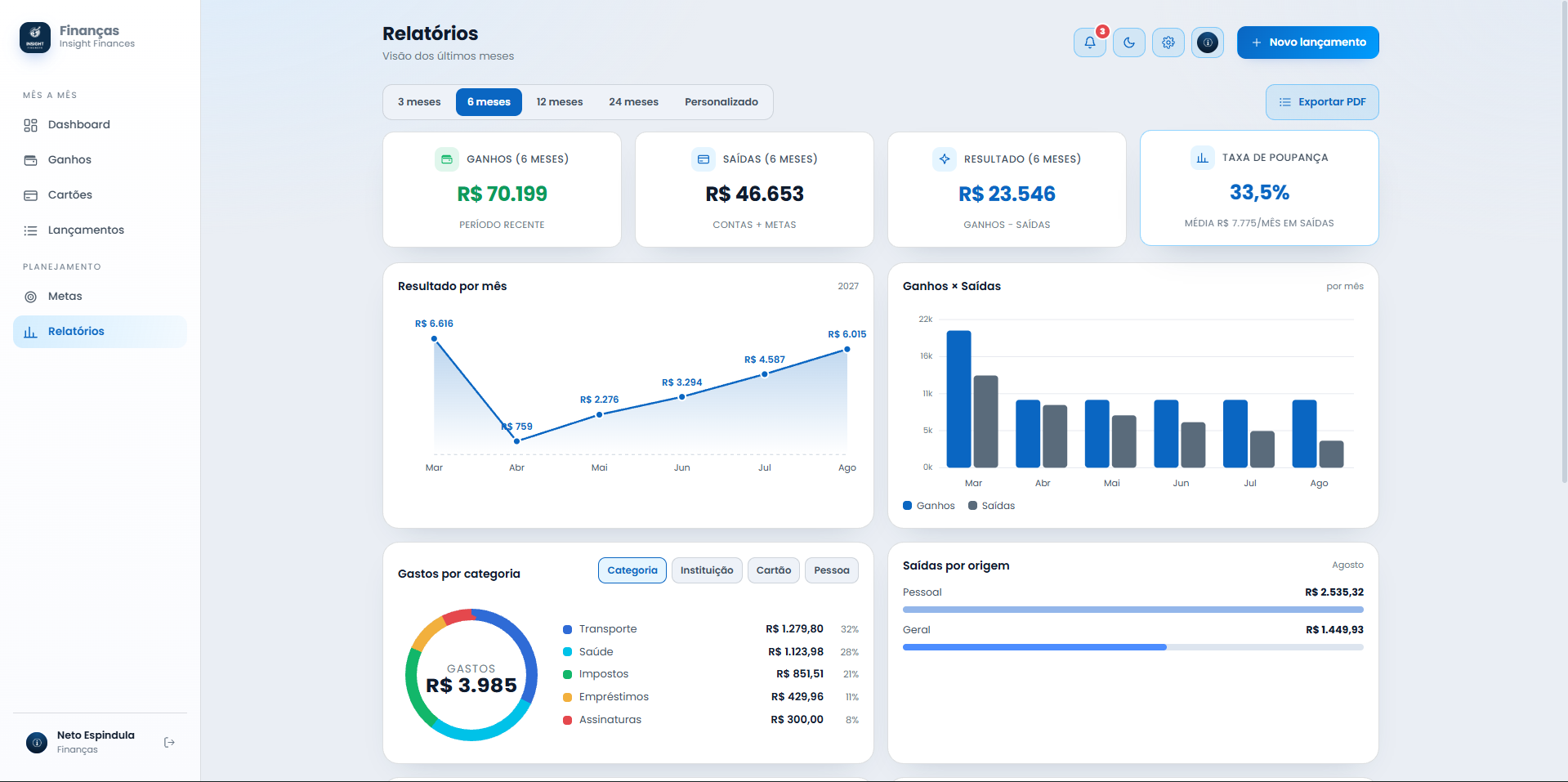This screenshot has height=782, width=1568.
Task: Open Lançamentos list in sidebar
Action: point(100,230)
